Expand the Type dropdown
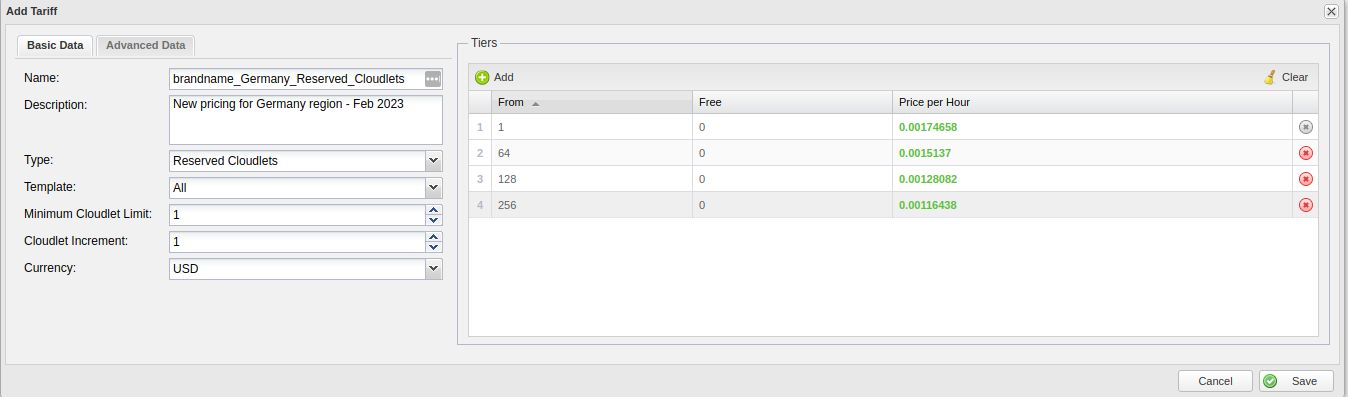Viewport: 1348px width, 397px height. point(433,160)
